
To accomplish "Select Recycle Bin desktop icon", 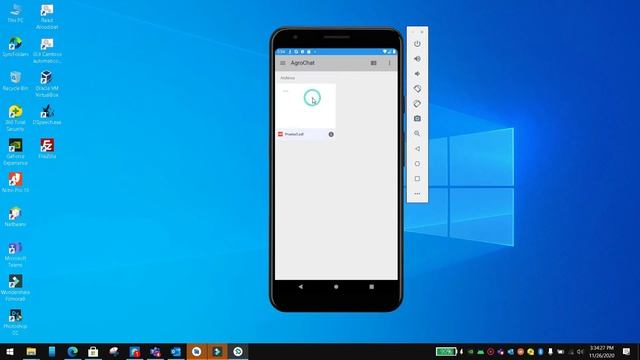I will pyautogui.click(x=16, y=81).
